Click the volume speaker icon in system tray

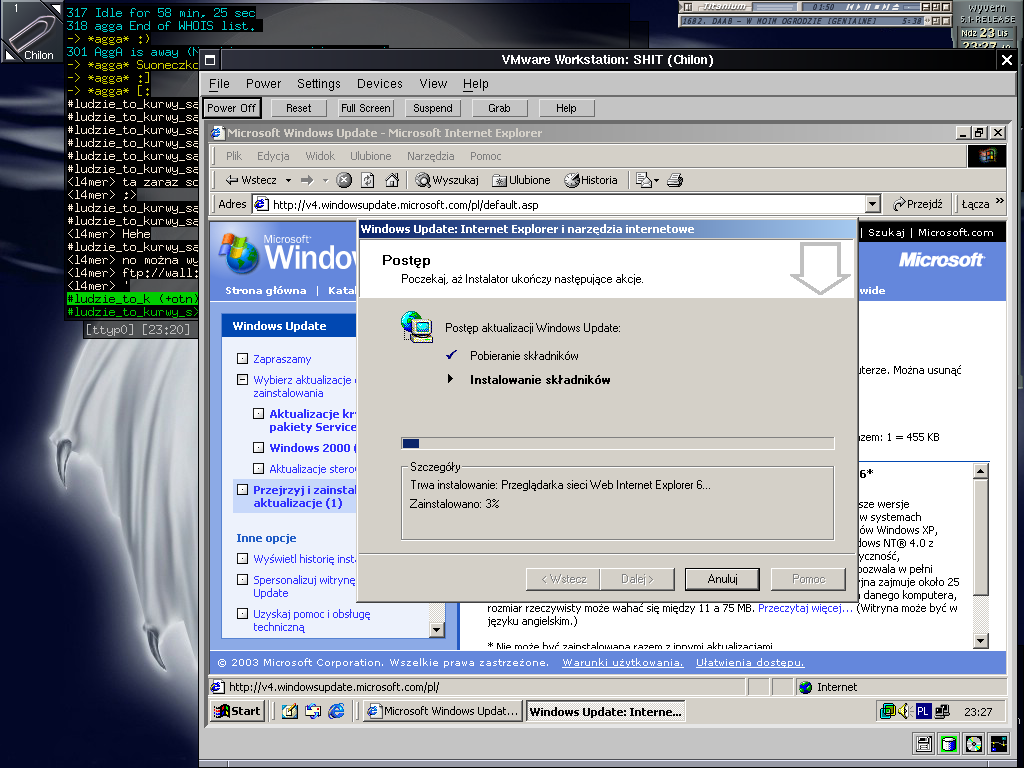coord(903,711)
